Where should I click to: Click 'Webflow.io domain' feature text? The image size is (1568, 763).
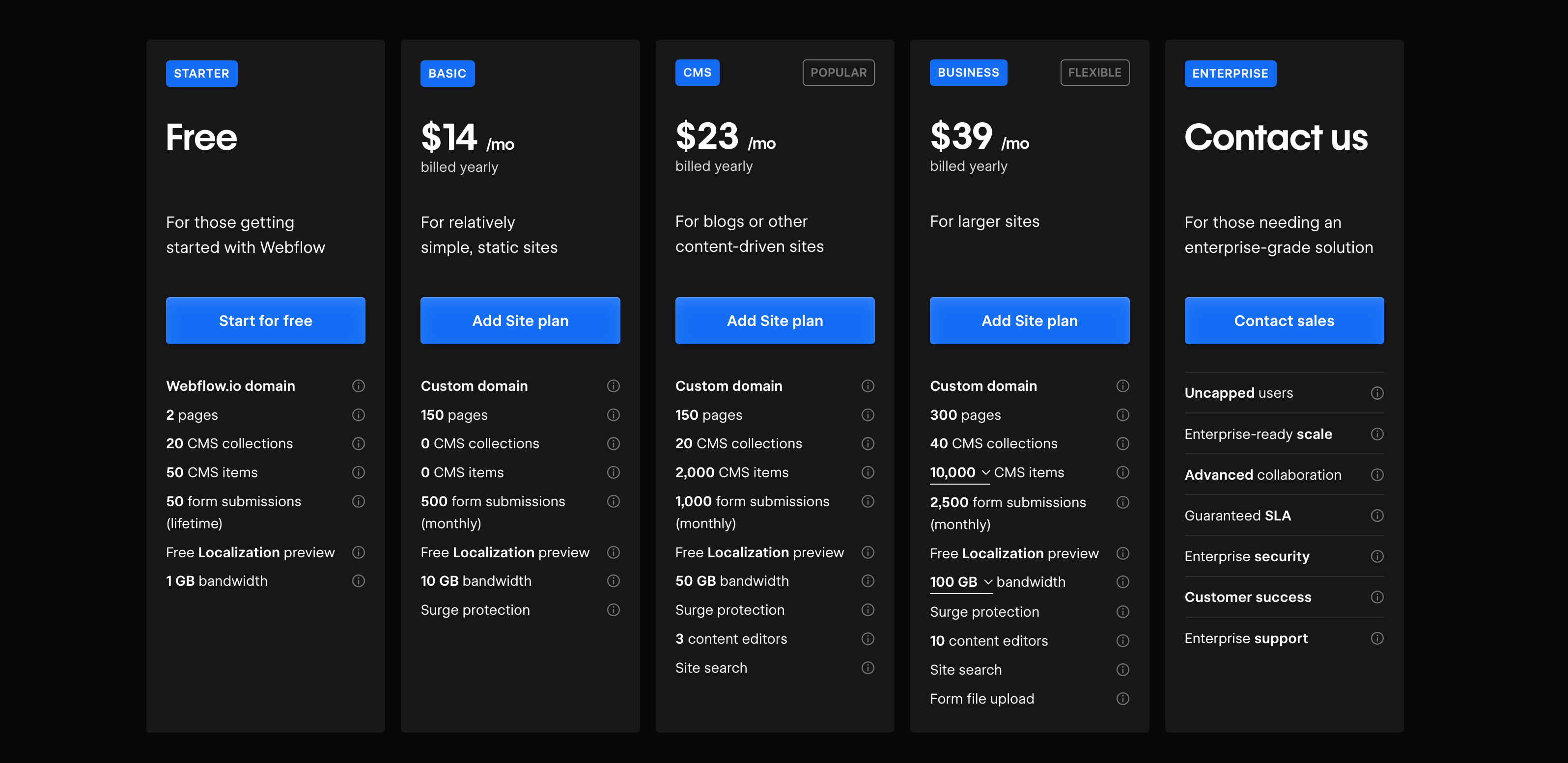[231, 386]
